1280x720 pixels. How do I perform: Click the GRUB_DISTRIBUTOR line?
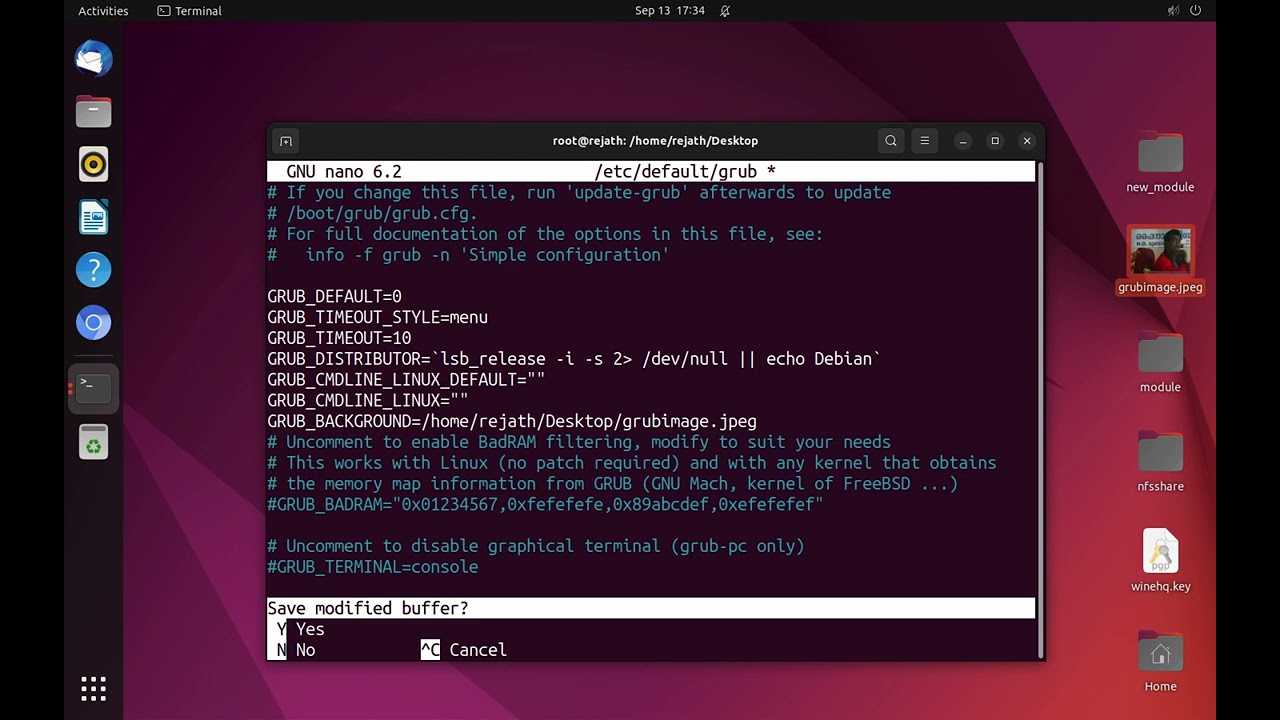pos(574,359)
